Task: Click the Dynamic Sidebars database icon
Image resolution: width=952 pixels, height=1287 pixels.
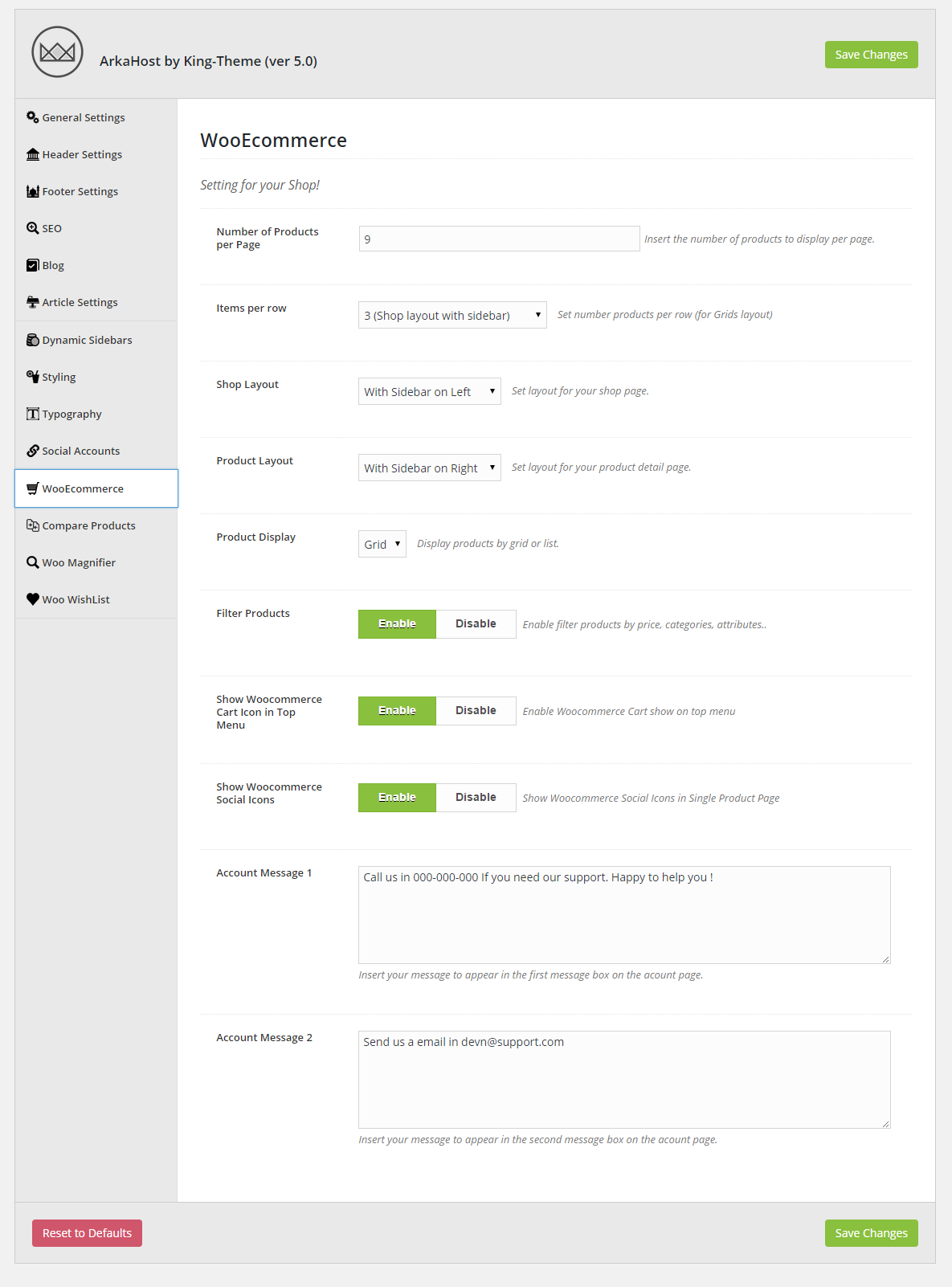Action: coord(32,340)
